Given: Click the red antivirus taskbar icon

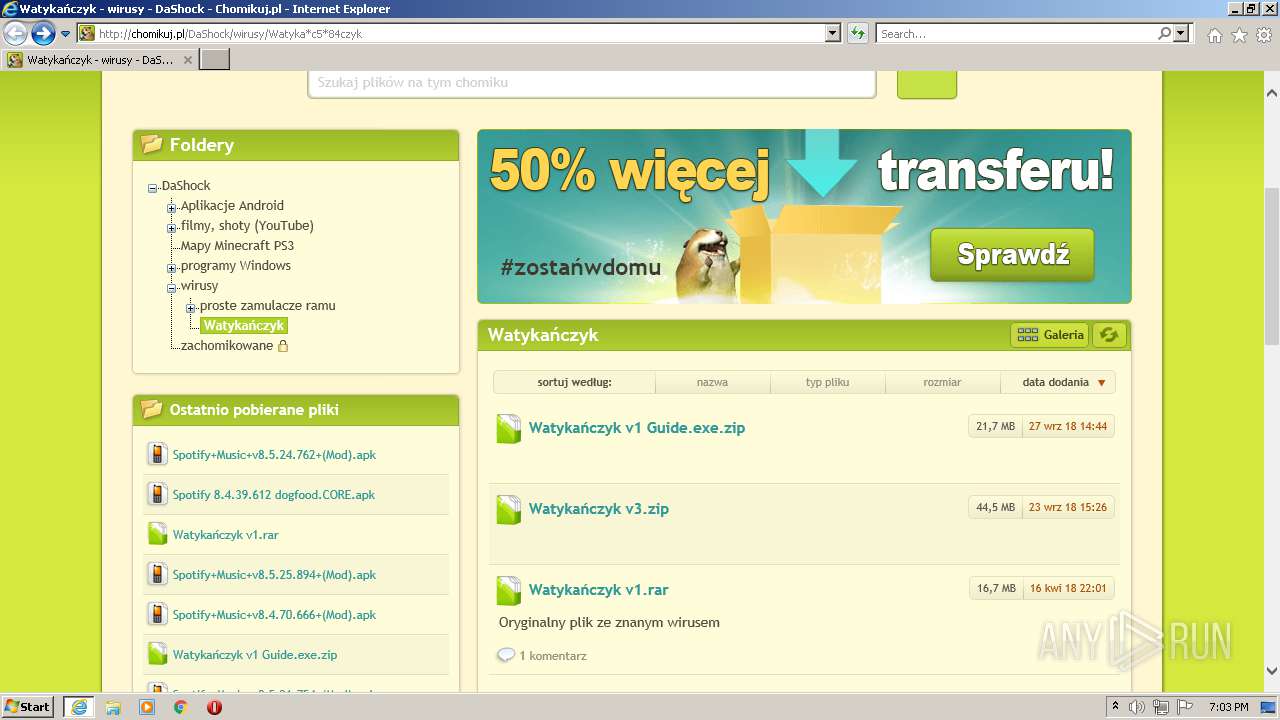Looking at the screenshot, I should (x=214, y=707).
